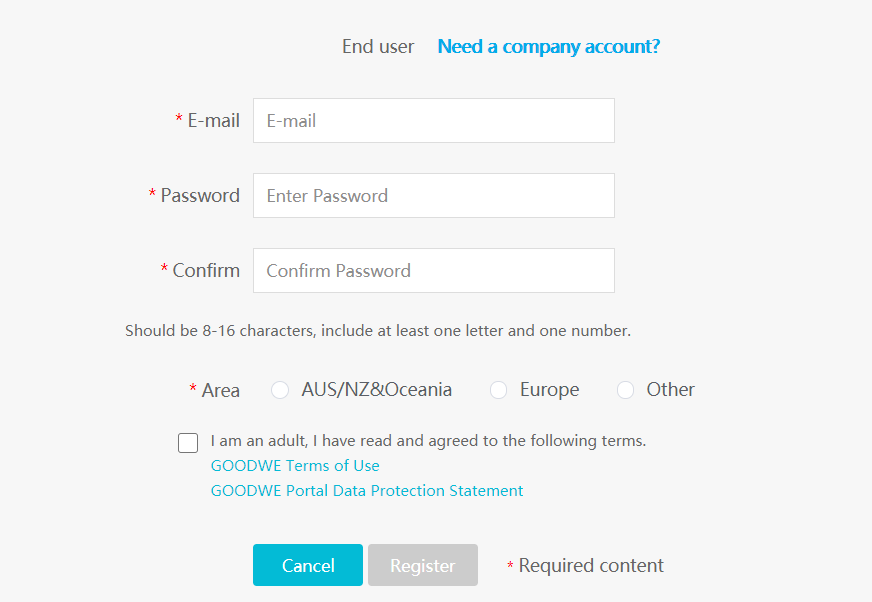
Task: Click the password length hint text
Action: click(x=377, y=331)
